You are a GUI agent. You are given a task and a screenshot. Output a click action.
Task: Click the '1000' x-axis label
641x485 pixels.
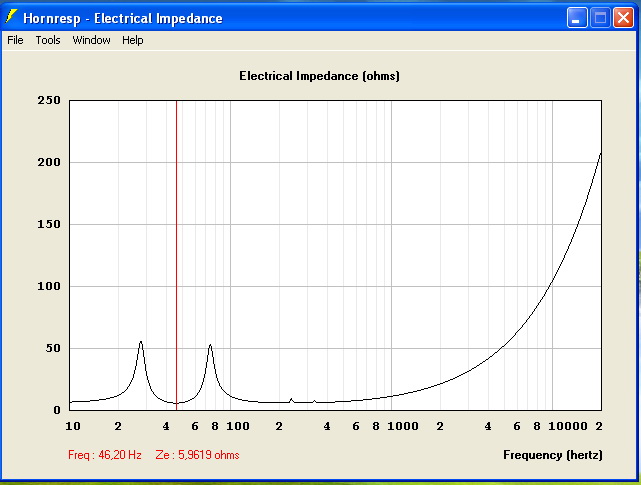point(403,426)
